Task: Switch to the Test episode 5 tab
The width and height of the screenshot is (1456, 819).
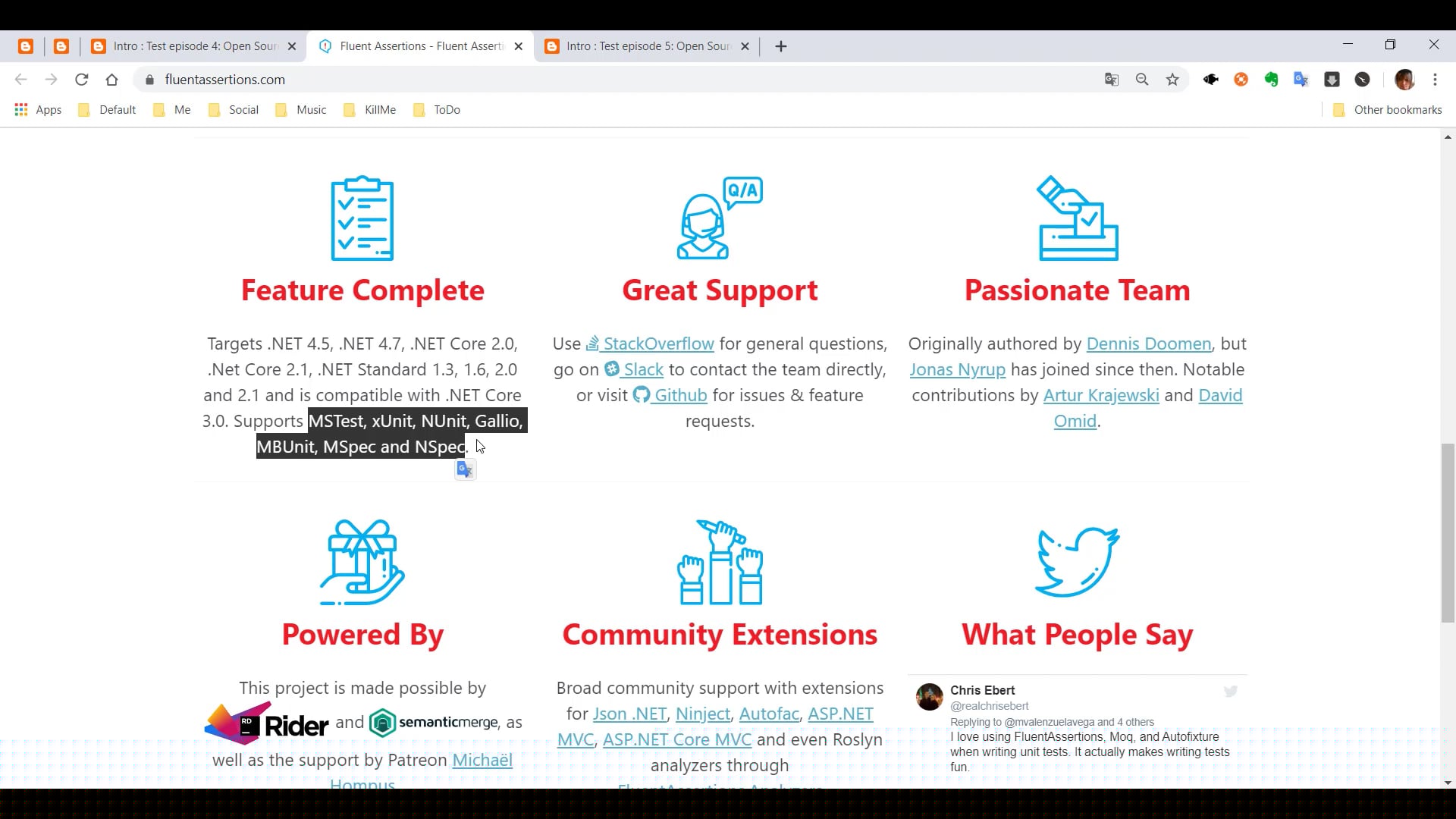Action: tap(646, 46)
